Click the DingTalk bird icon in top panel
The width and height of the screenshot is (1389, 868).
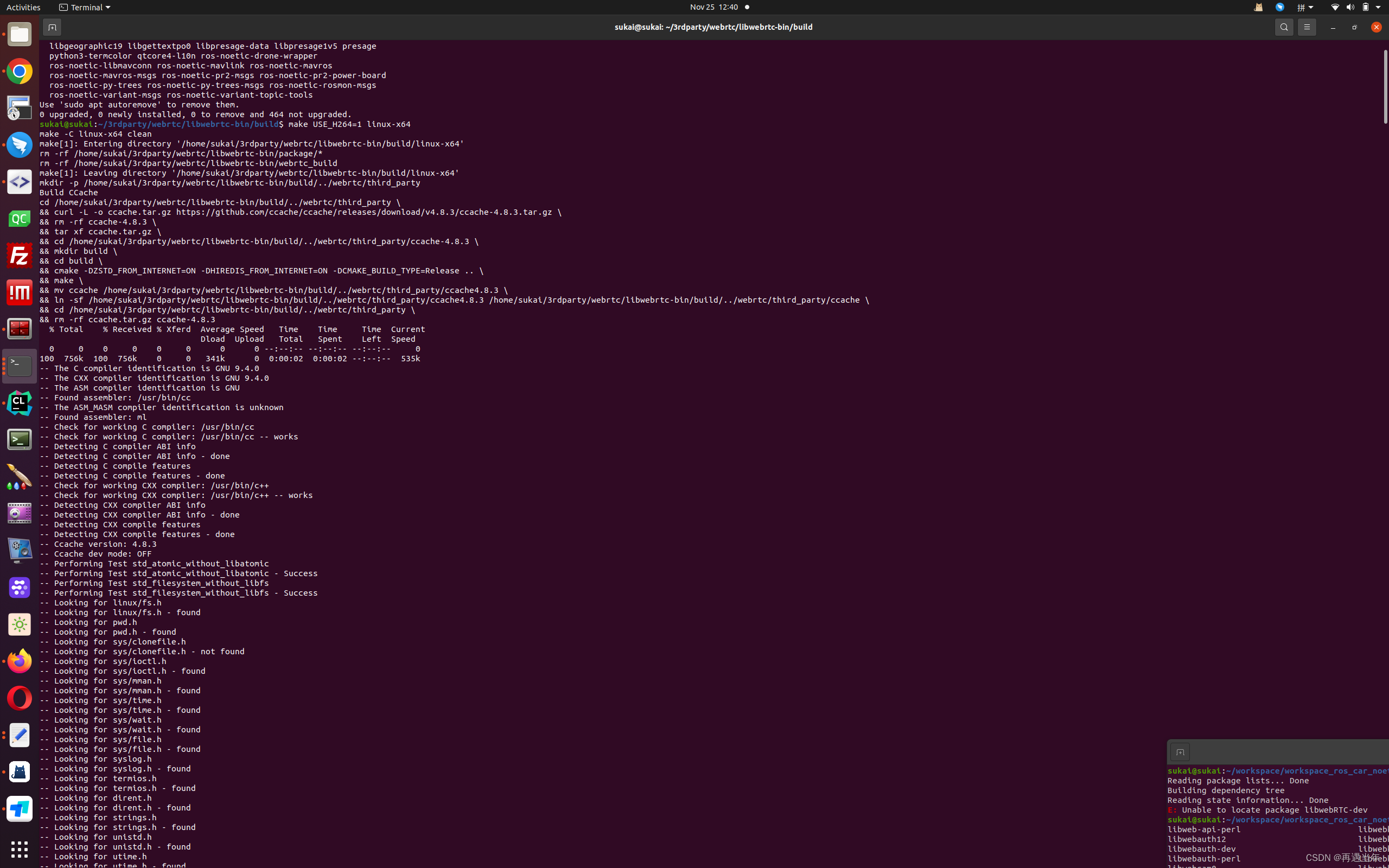1280,7
